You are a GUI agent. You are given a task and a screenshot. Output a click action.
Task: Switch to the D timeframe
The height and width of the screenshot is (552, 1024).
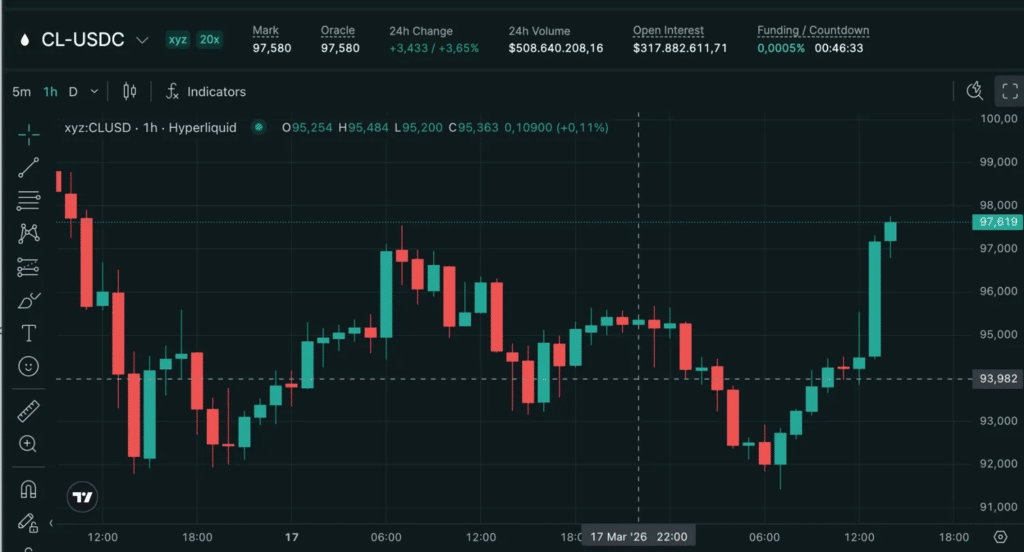[x=73, y=92]
